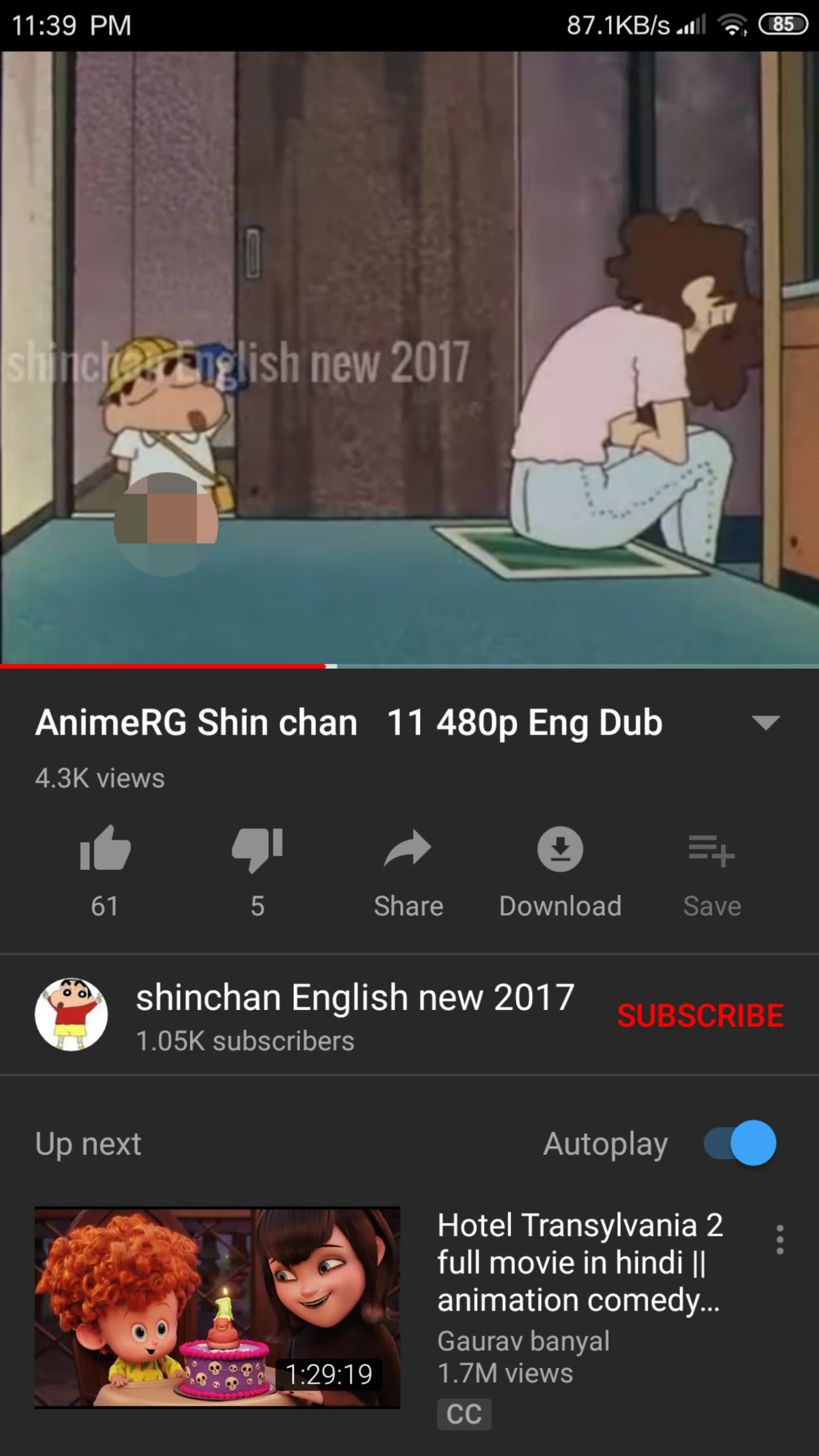Tap the battery level indicator
This screenshot has height=1456, width=819.
tap(783, 24)
